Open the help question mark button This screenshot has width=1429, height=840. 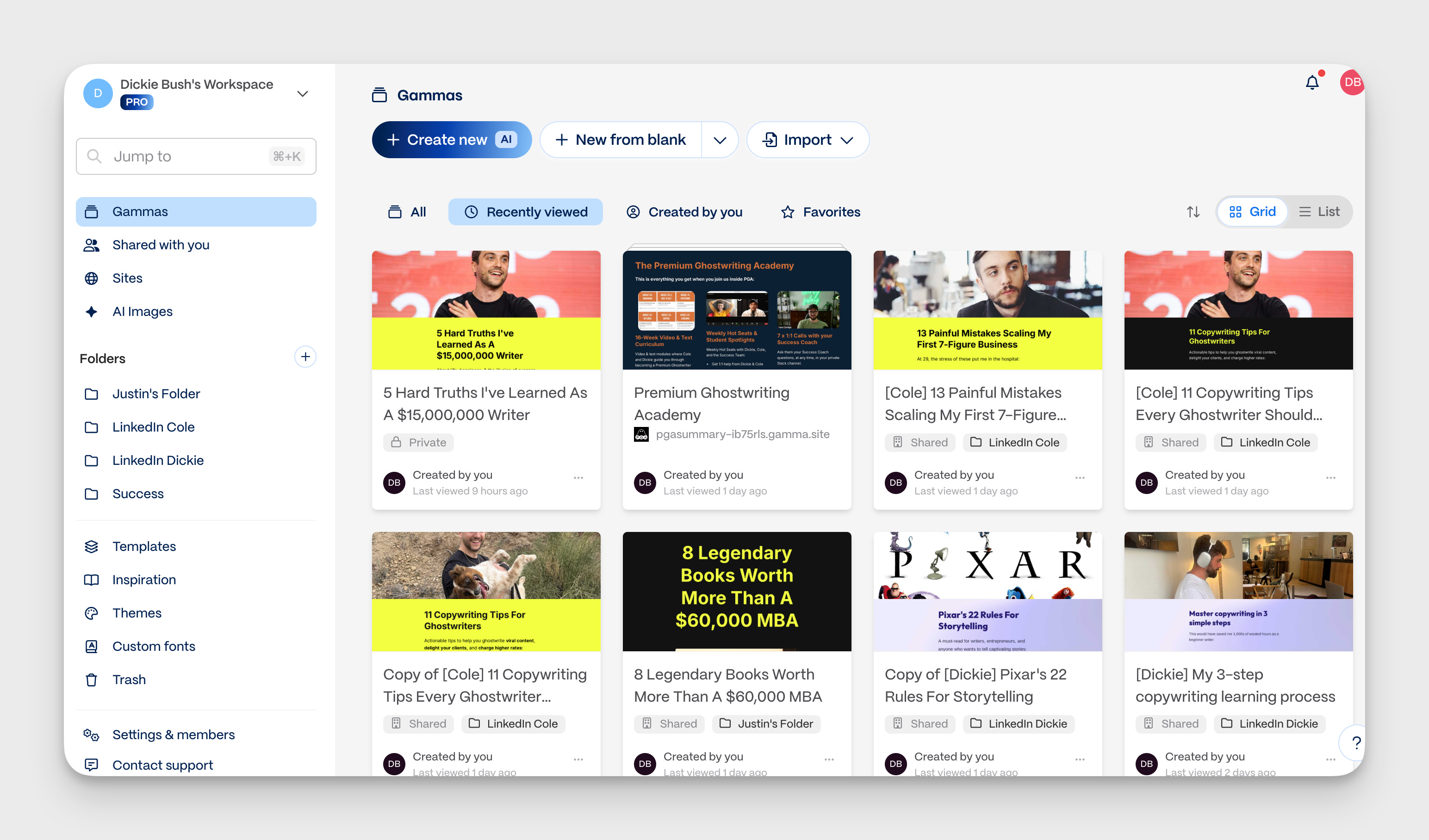pyautogui.click(x=1355, y=742)
